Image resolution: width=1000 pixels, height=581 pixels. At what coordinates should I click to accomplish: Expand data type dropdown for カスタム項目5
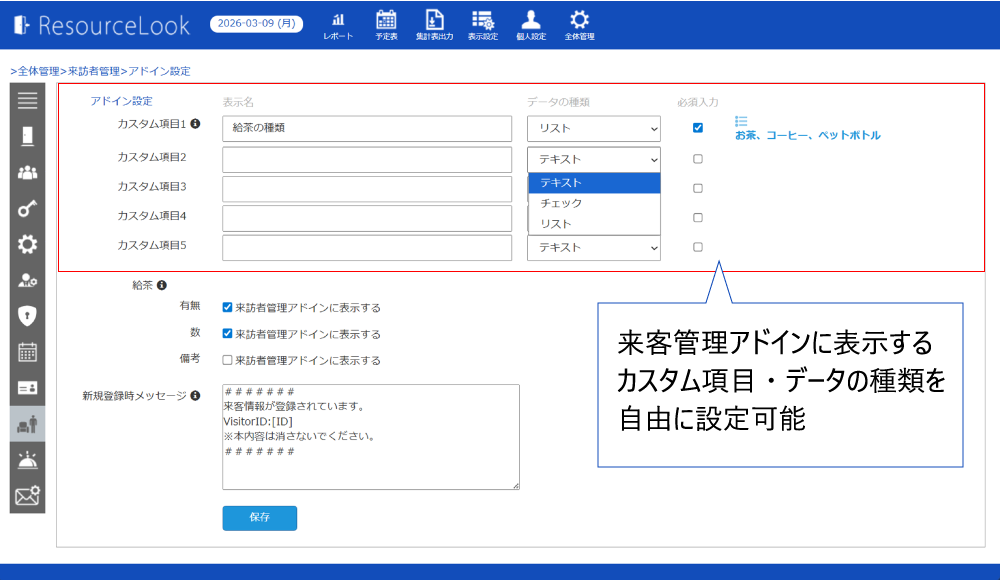[594, 248]
